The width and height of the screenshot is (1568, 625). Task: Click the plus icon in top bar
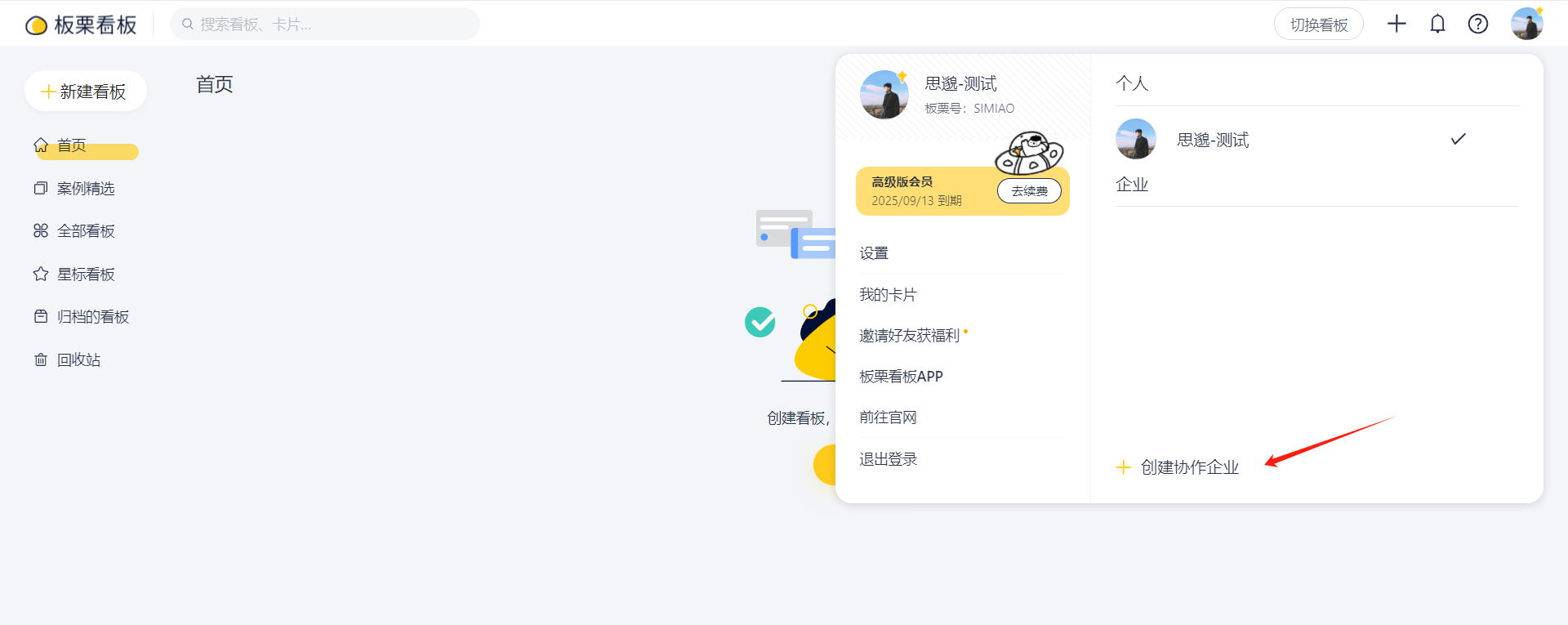coord(1396,25)
